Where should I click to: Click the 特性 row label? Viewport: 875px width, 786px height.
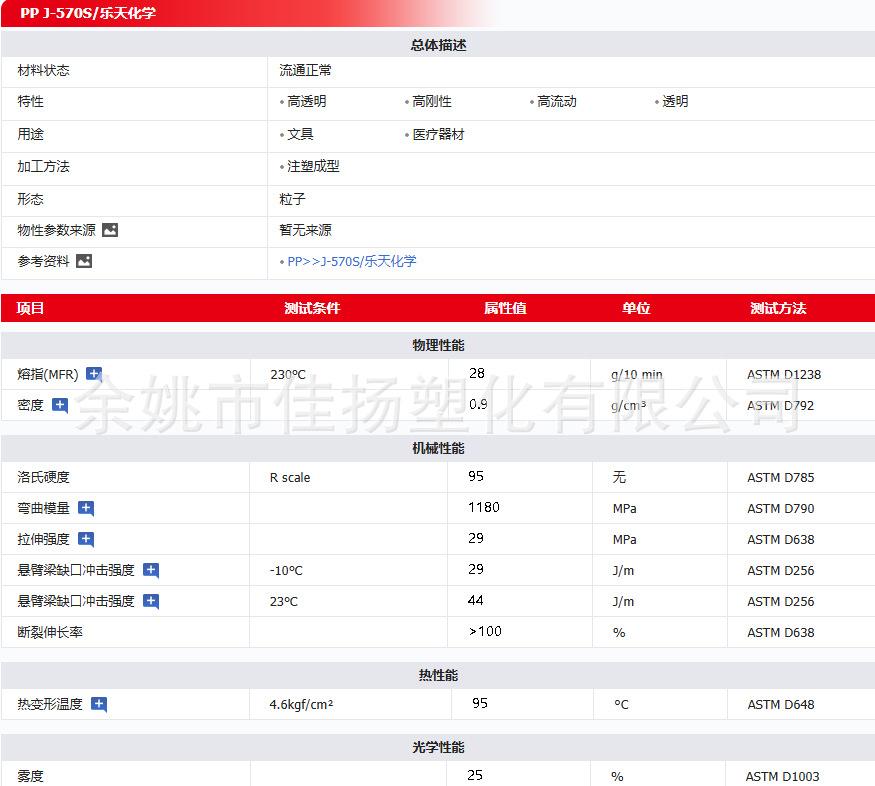point(30,102)
